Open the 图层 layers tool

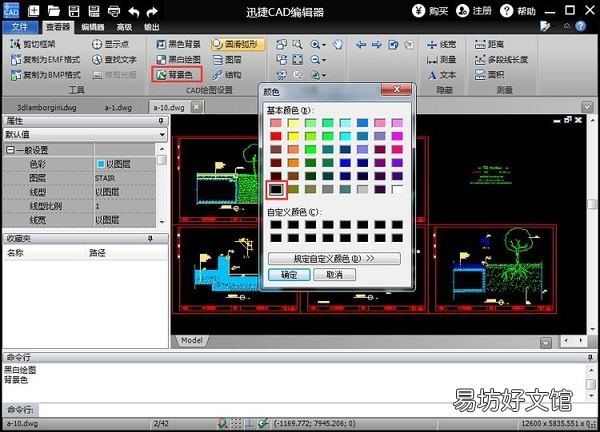(227, 60)
